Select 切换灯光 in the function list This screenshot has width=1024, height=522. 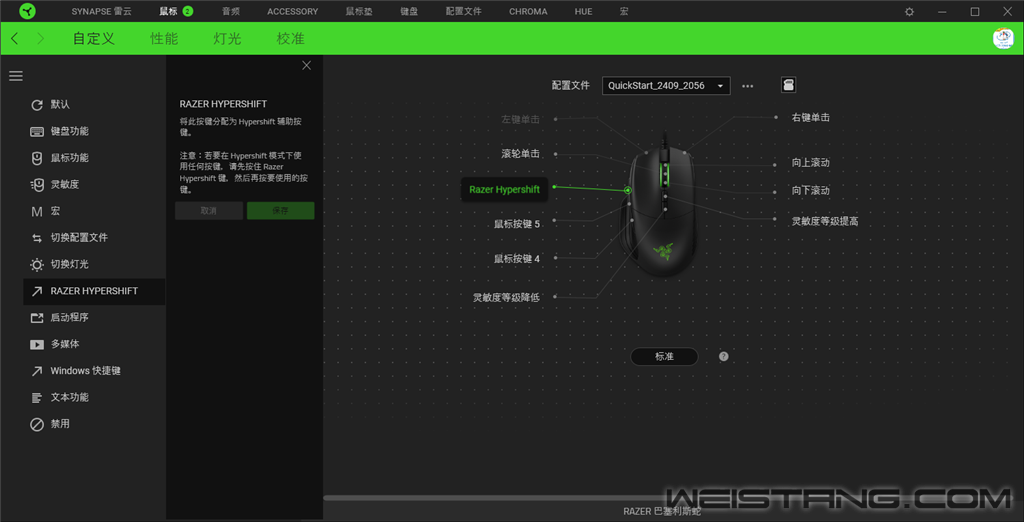(94, 265)
